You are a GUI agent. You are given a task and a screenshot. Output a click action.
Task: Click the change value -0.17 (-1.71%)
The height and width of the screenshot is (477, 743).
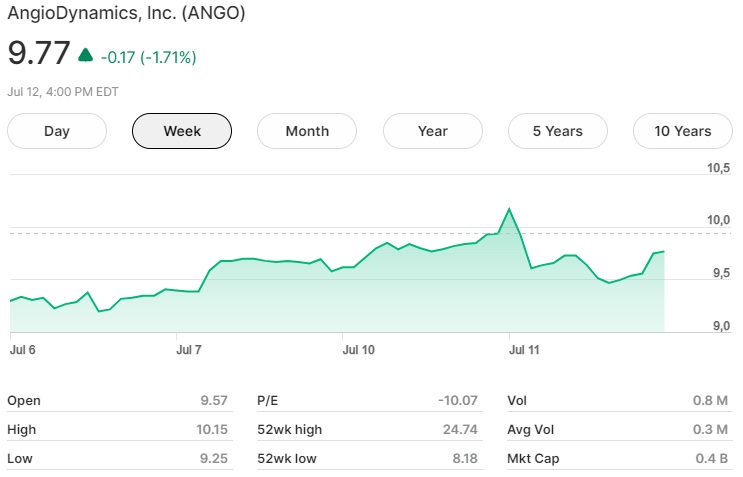click(148, 57)
